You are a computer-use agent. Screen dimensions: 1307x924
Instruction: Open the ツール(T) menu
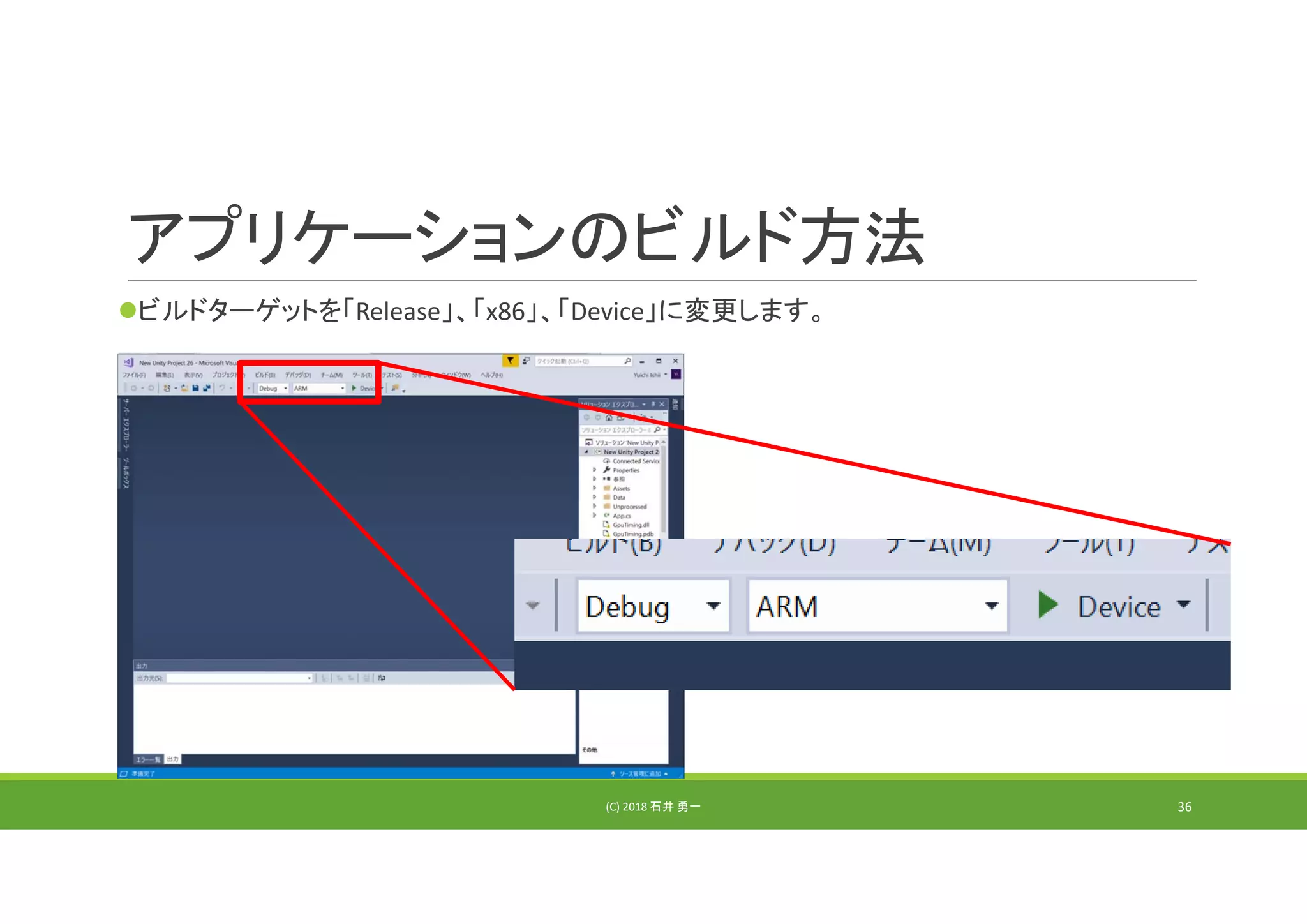pos(362,375)
